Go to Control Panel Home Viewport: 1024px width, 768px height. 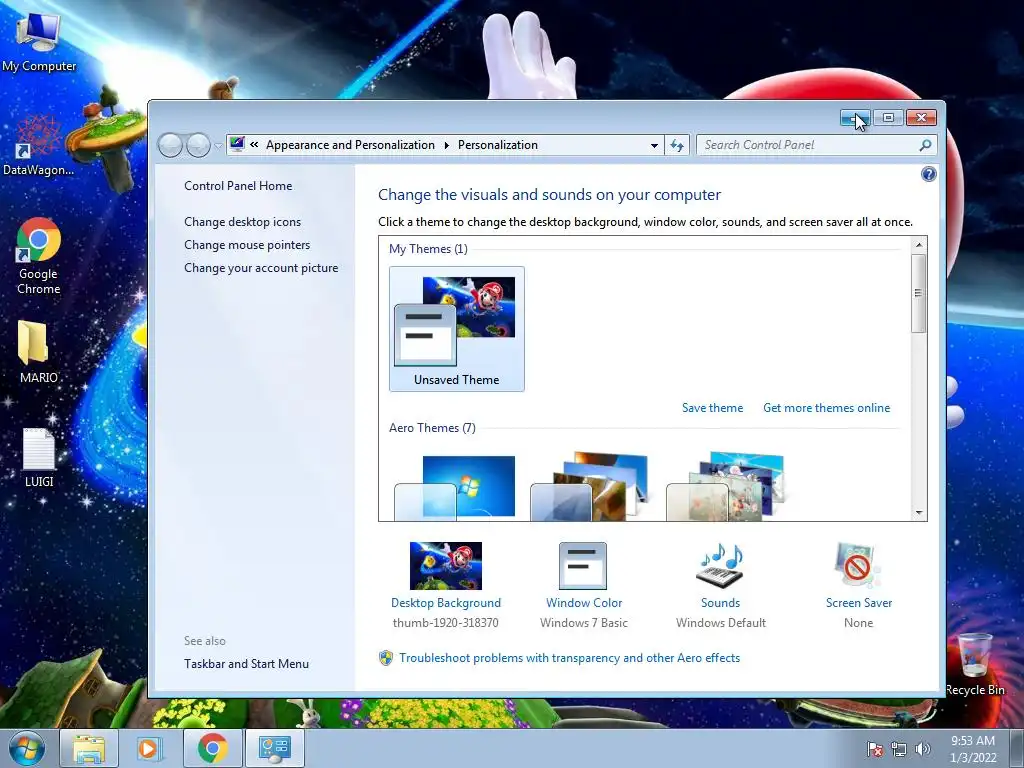238,185
